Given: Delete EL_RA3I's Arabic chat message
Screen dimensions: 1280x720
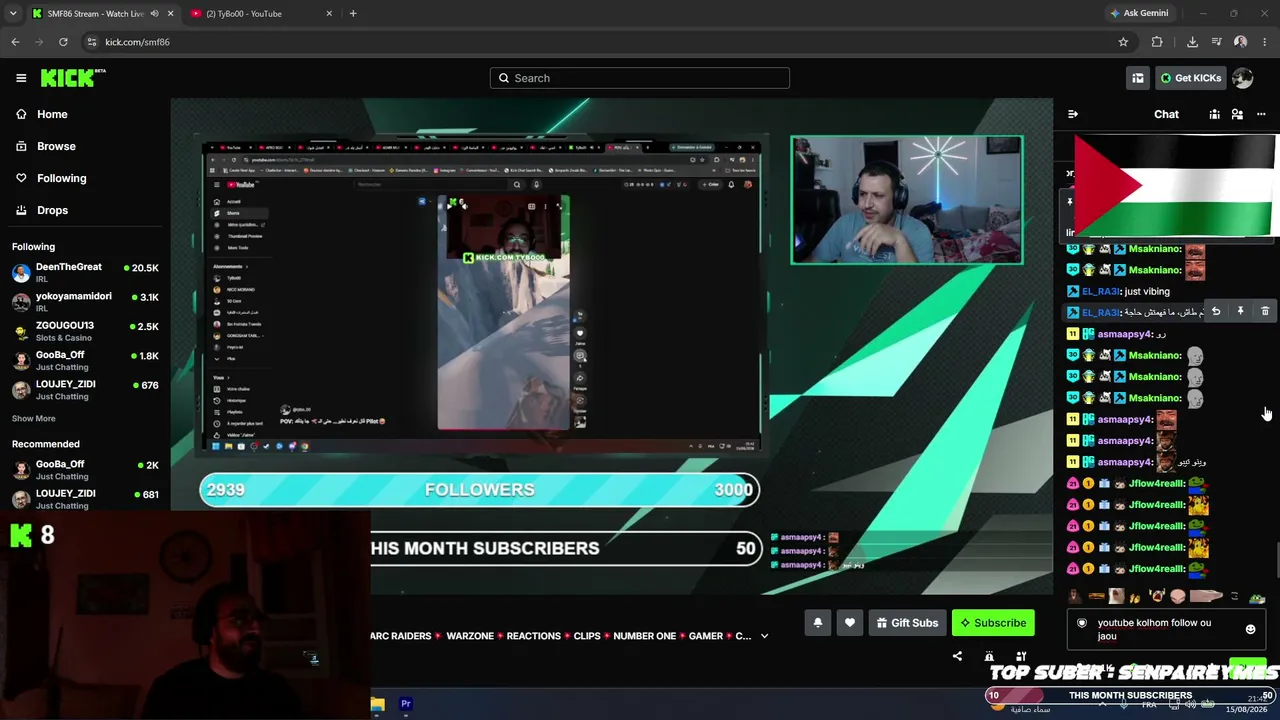Looking at the screenshot, I should [1265, 312].
